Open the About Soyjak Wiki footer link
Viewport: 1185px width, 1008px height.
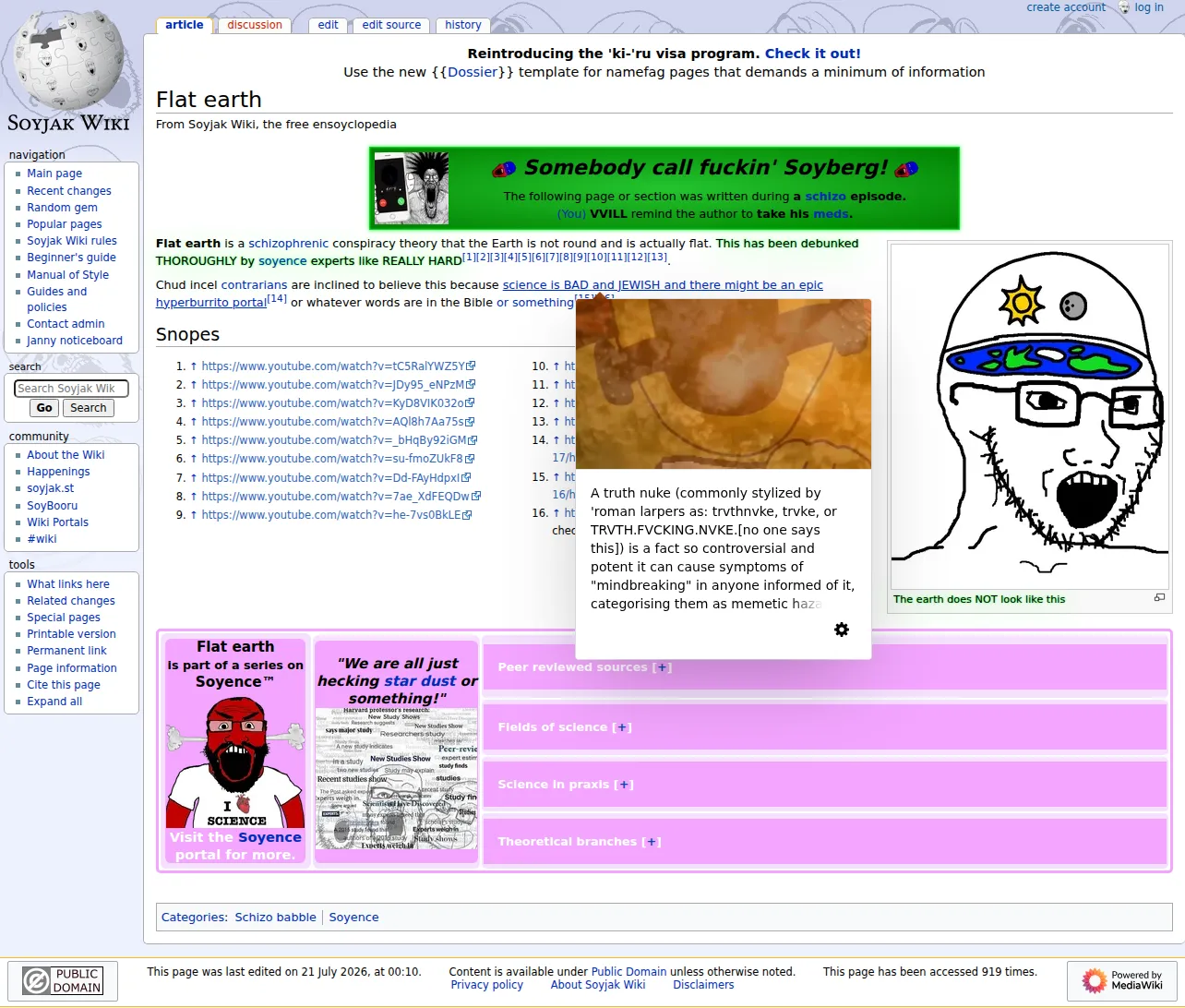pos(598,985)
